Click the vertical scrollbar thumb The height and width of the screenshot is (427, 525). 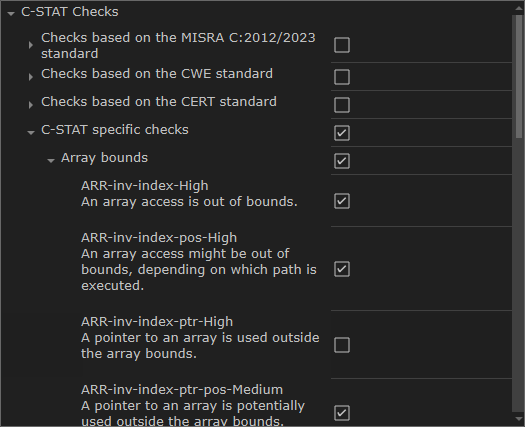[519, 76]
